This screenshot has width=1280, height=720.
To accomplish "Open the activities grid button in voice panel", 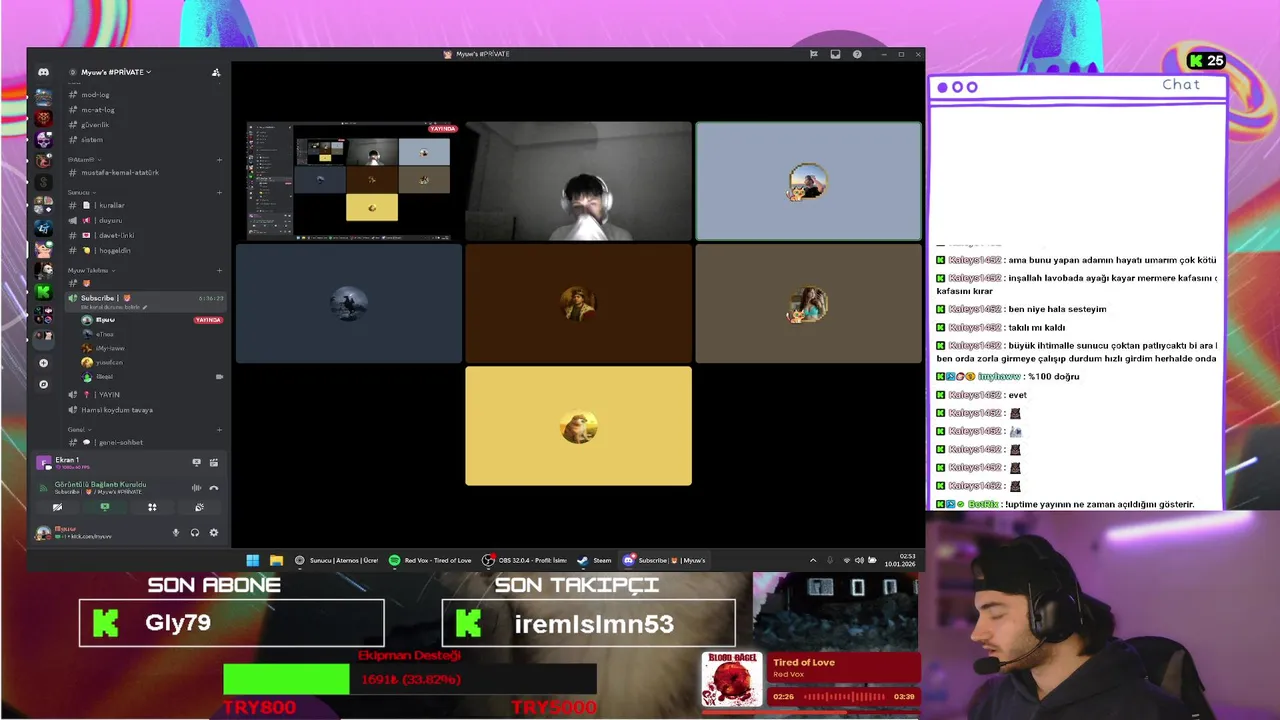I will coord(152,507).
